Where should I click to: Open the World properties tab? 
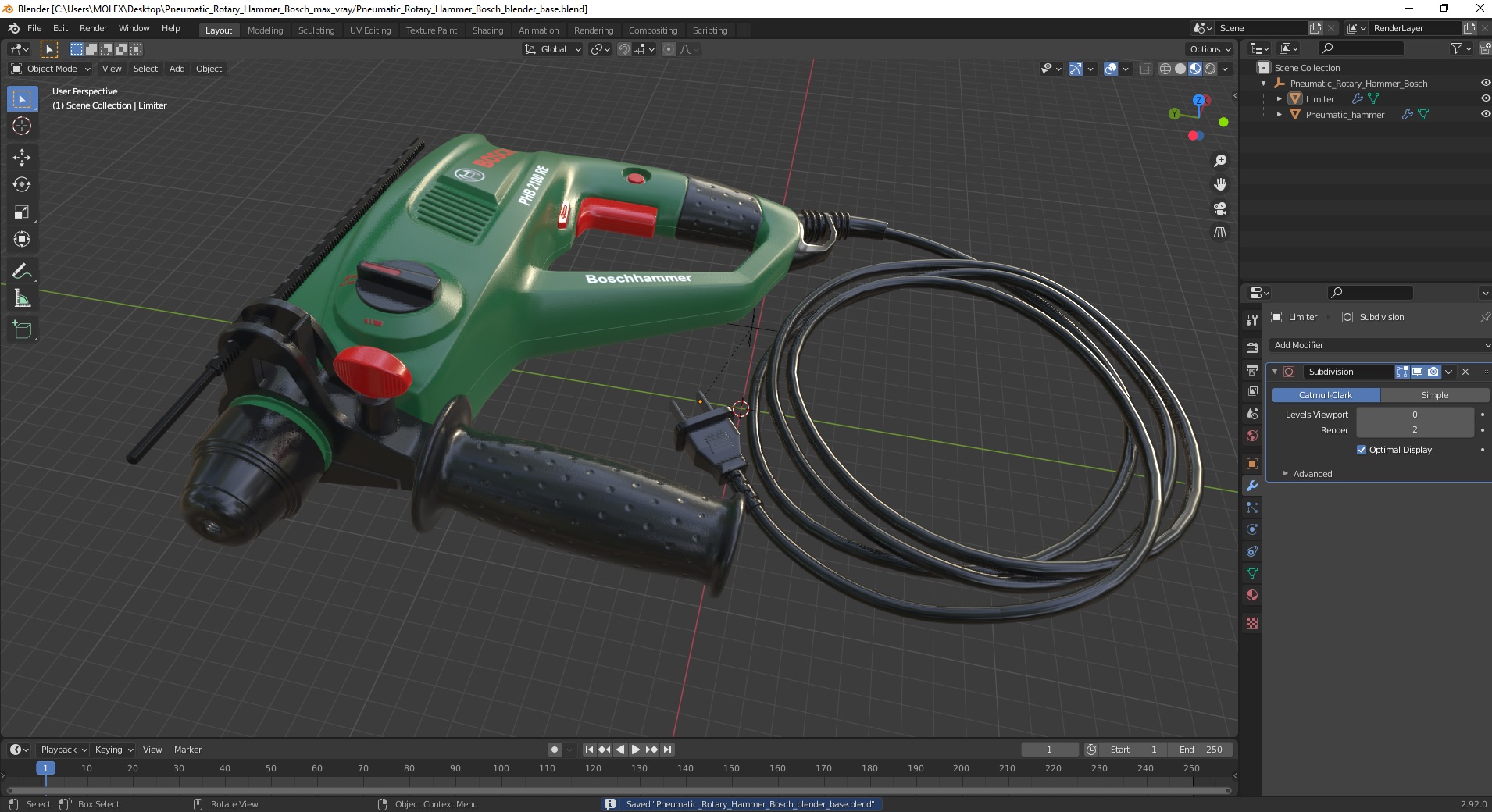(1252, 436)
